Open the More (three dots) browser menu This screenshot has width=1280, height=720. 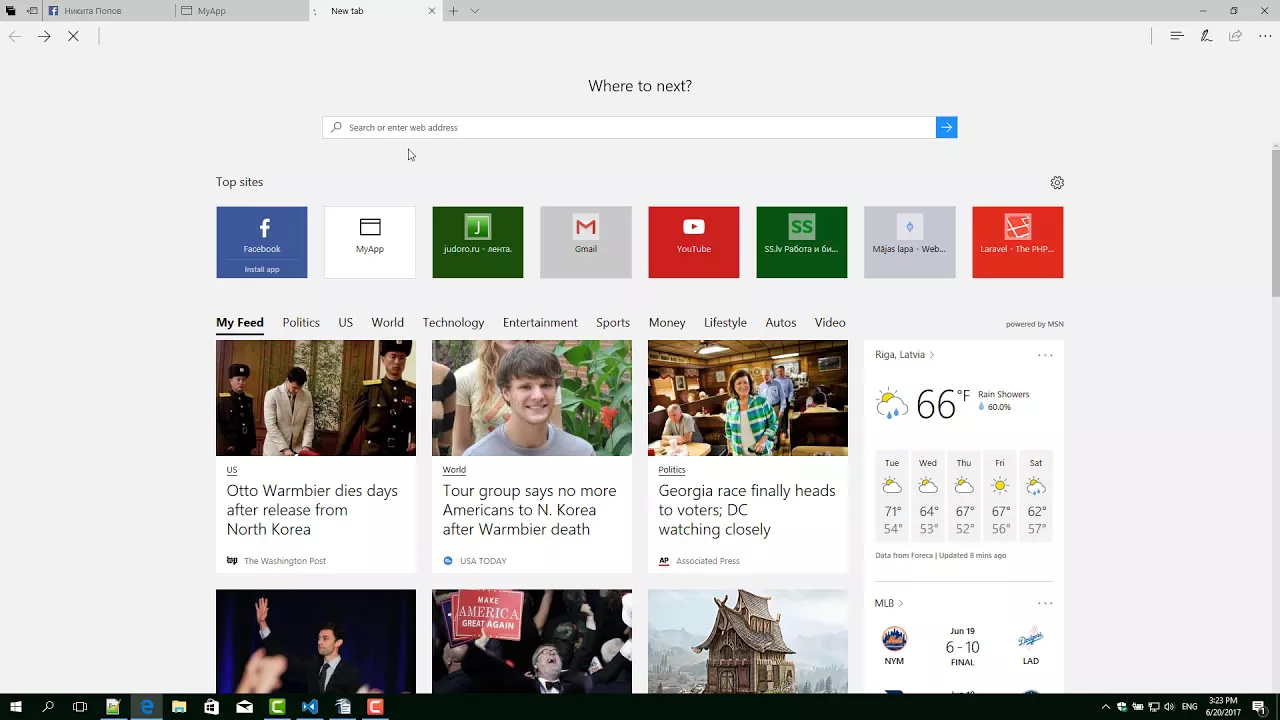1265,36
